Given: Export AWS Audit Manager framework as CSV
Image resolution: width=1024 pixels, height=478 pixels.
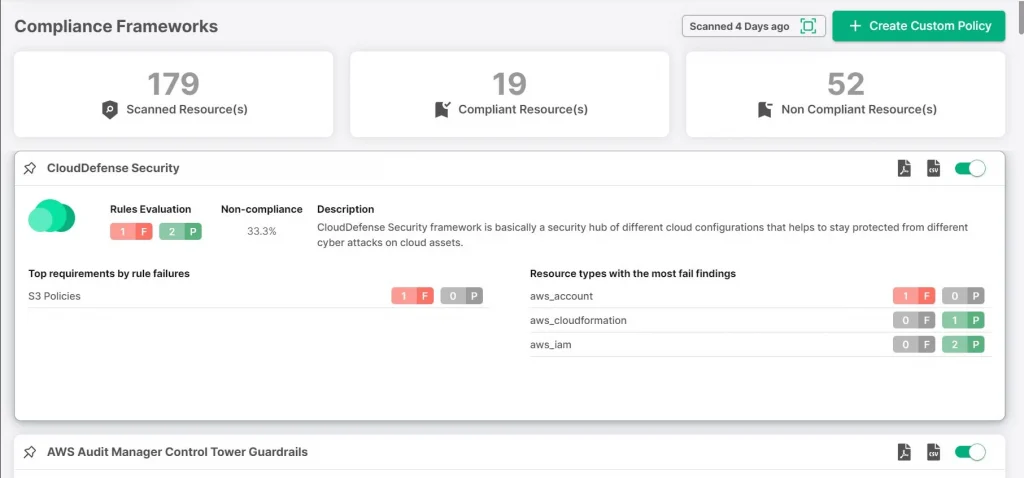Looking at the screenshot, I should pos(933,452).
